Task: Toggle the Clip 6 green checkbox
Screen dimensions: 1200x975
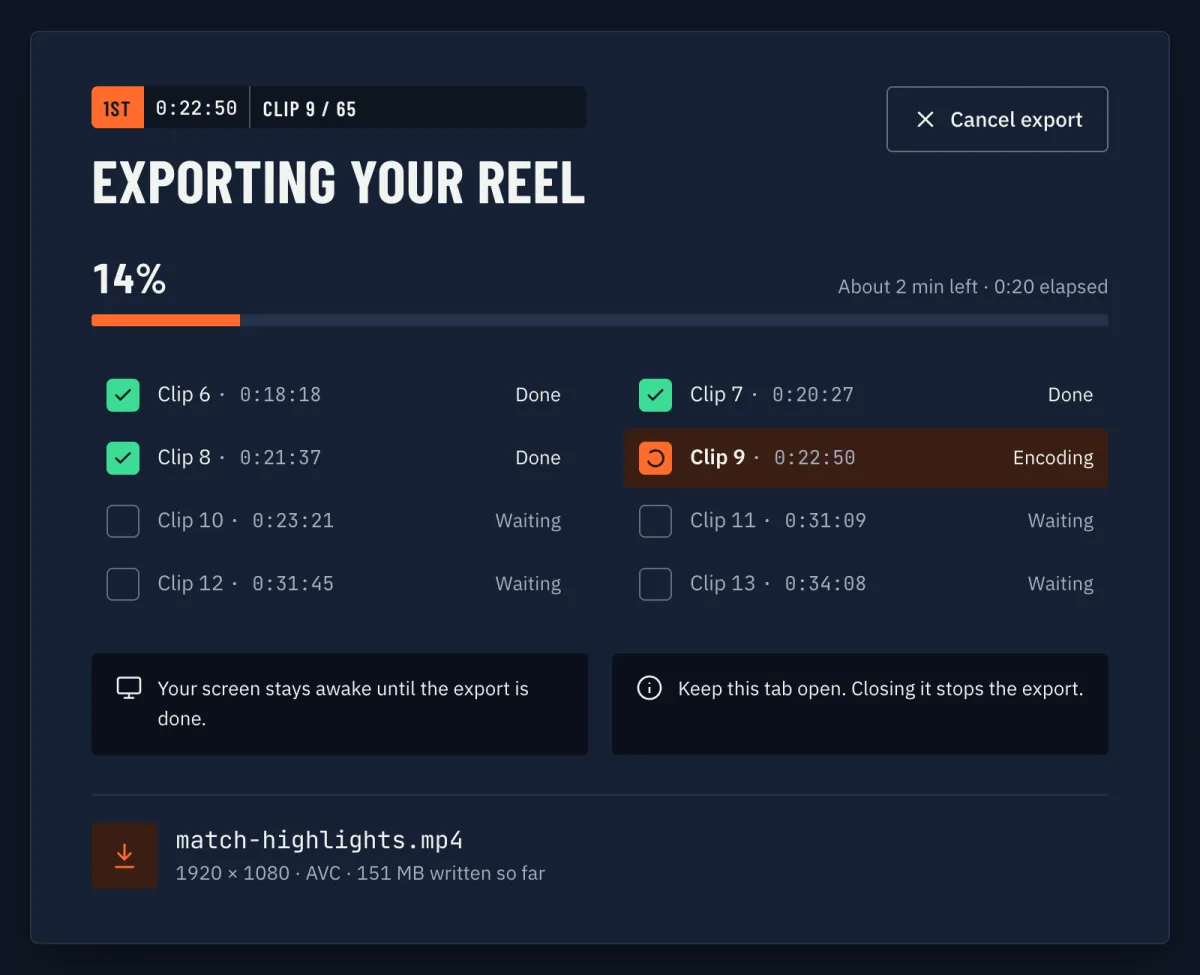Action: click(x=123, y=395)
